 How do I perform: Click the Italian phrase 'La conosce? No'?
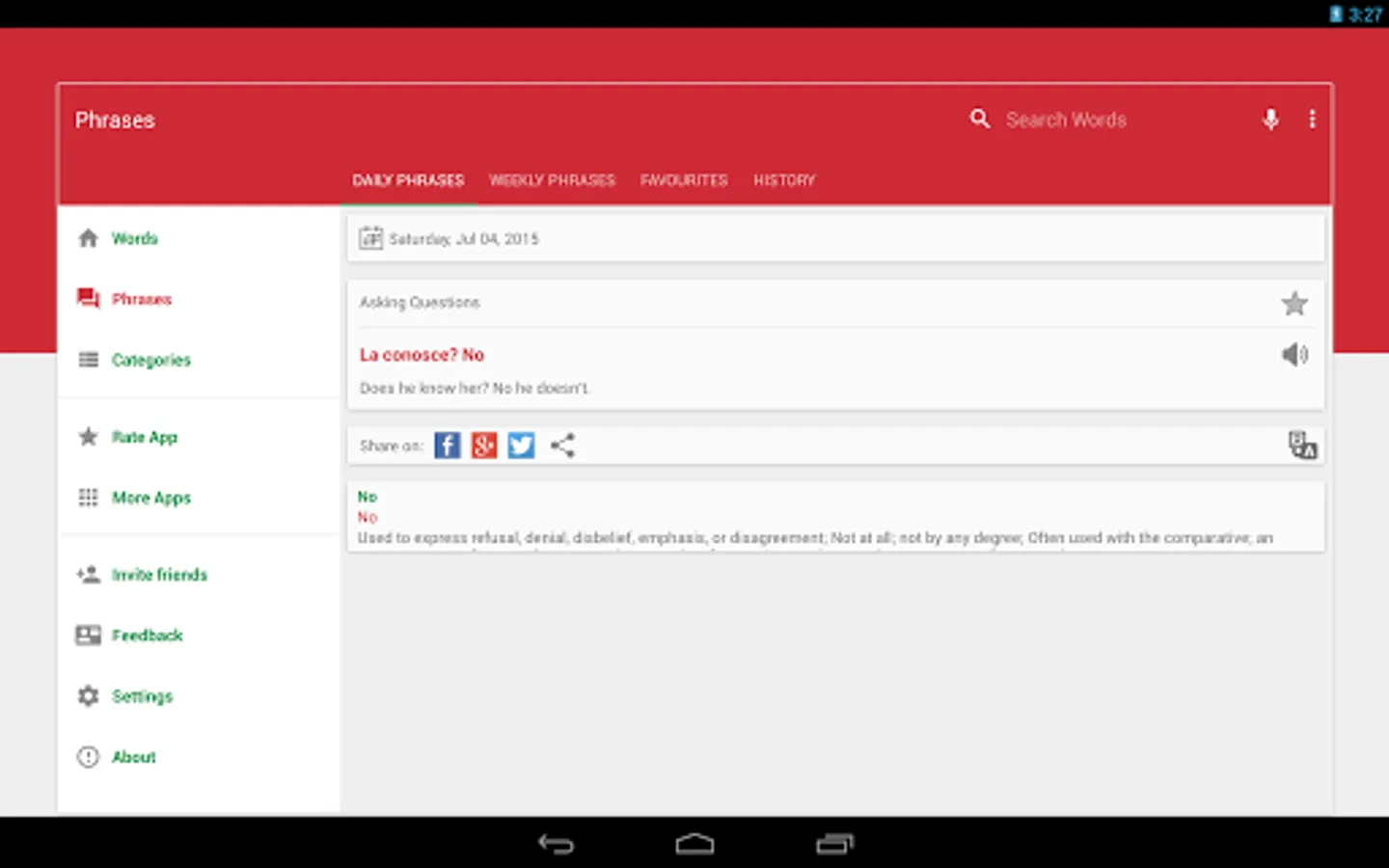[x=422, y=355]
